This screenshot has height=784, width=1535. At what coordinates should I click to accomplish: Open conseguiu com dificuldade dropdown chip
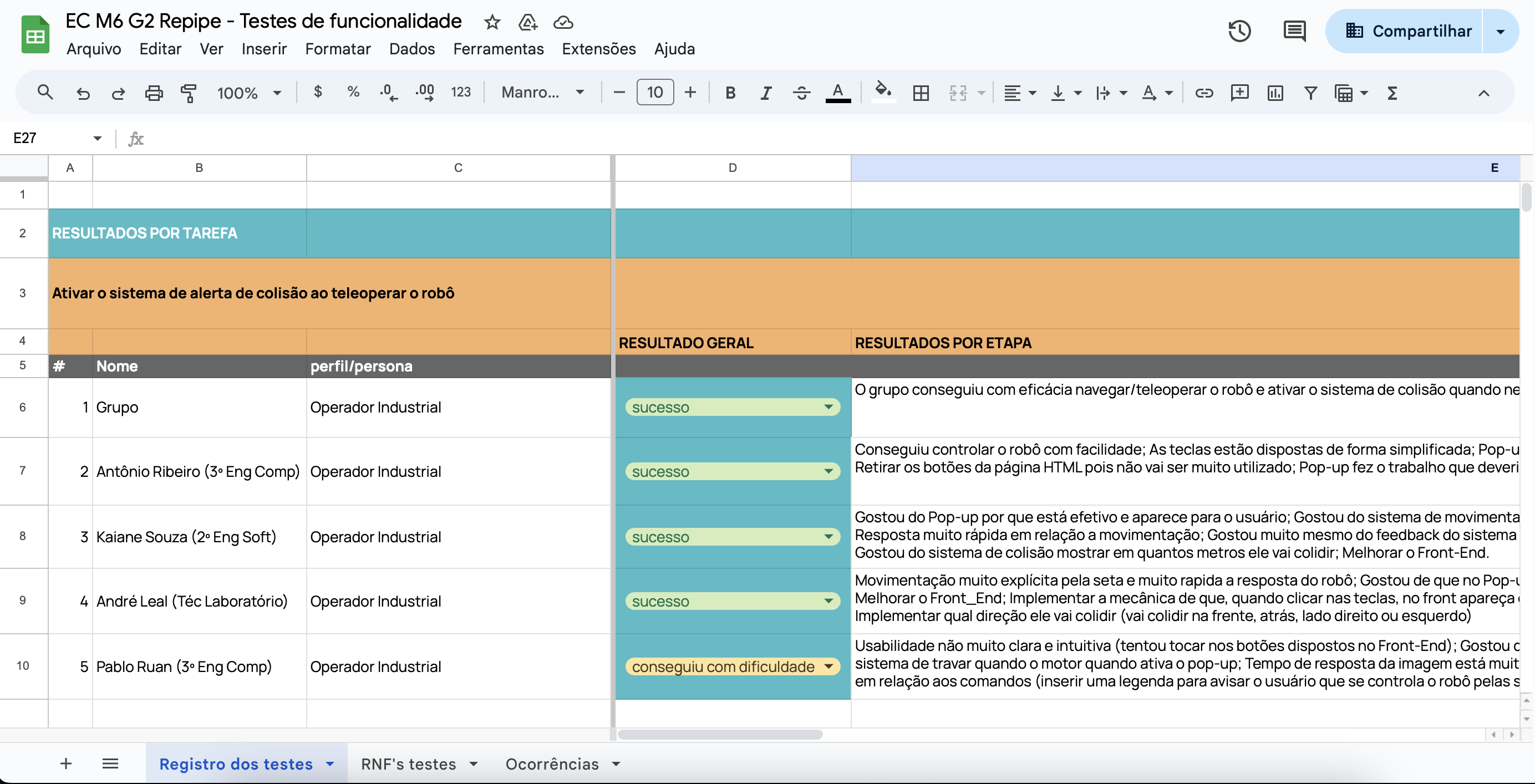tap(733, 666)
